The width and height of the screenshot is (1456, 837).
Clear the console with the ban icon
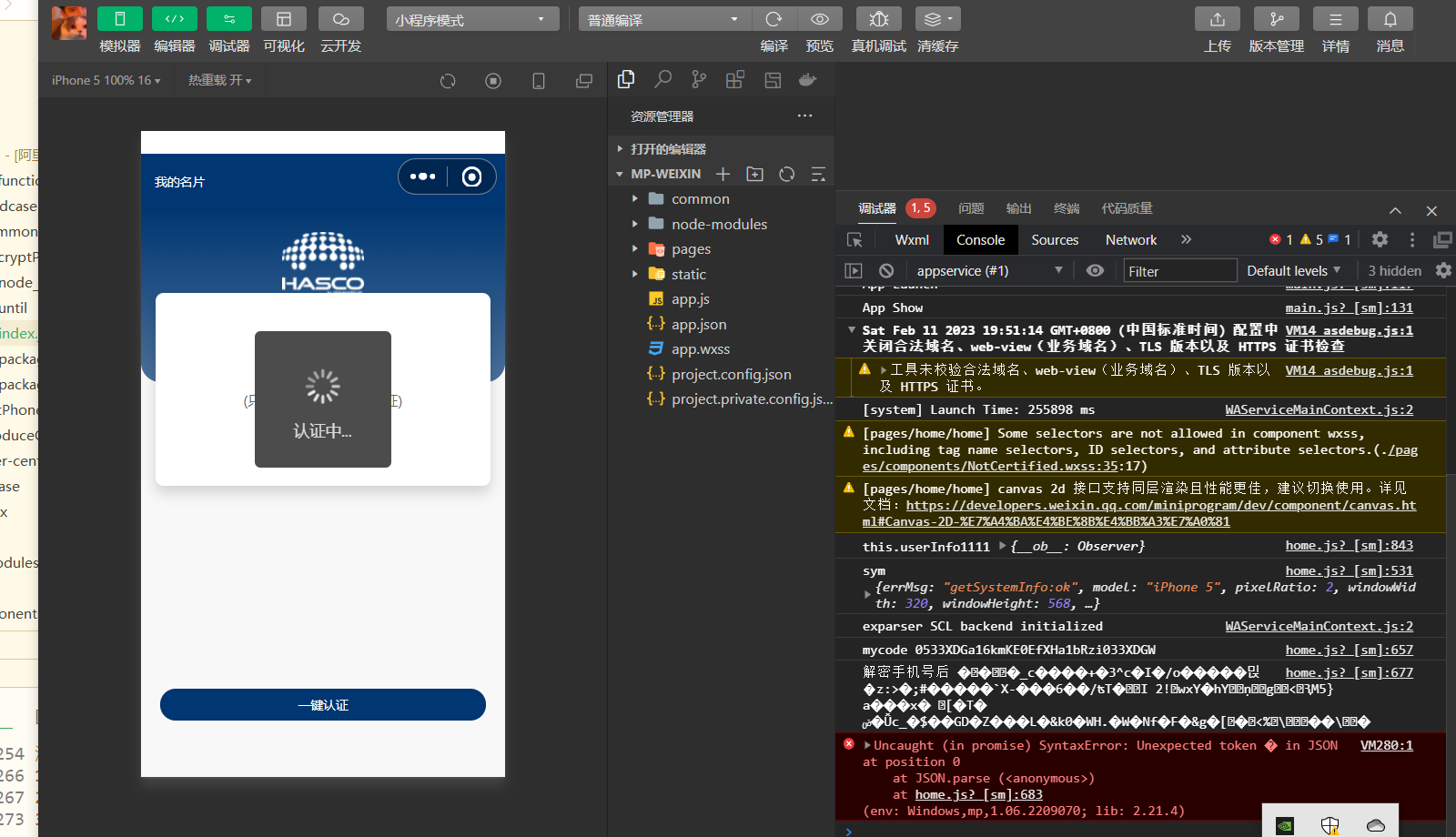(x=886, y=270)
